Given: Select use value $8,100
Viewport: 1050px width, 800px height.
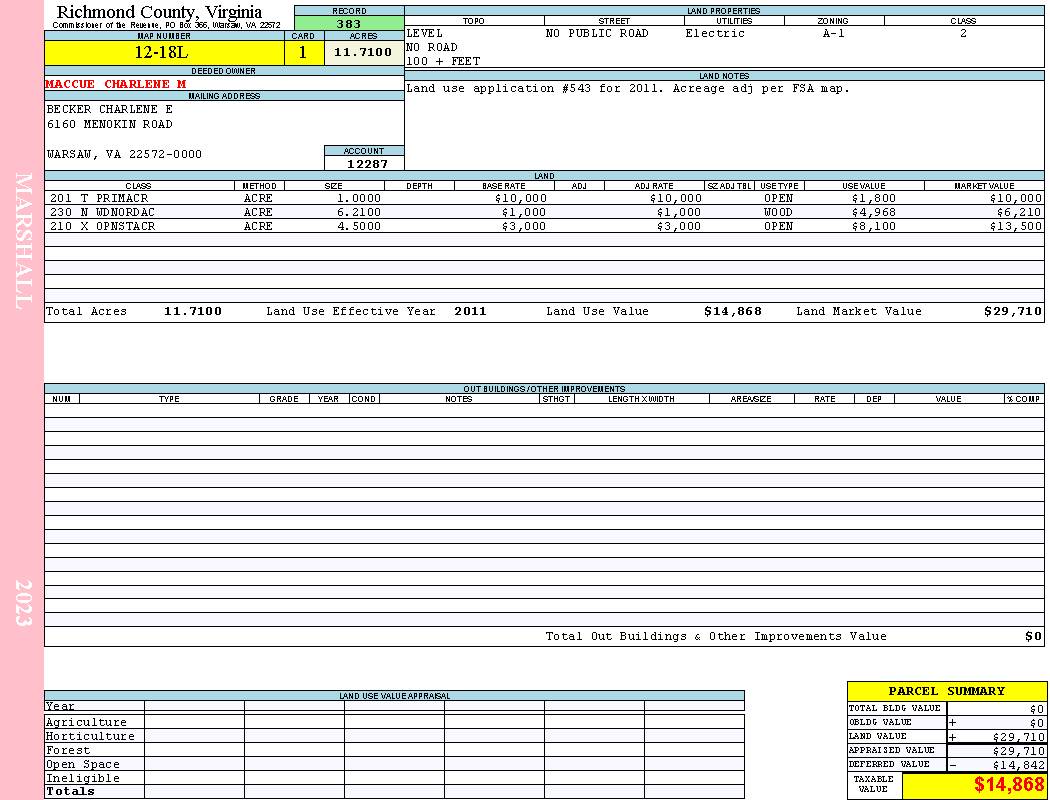Looking at the screenshot, I should tap(873, 226).
